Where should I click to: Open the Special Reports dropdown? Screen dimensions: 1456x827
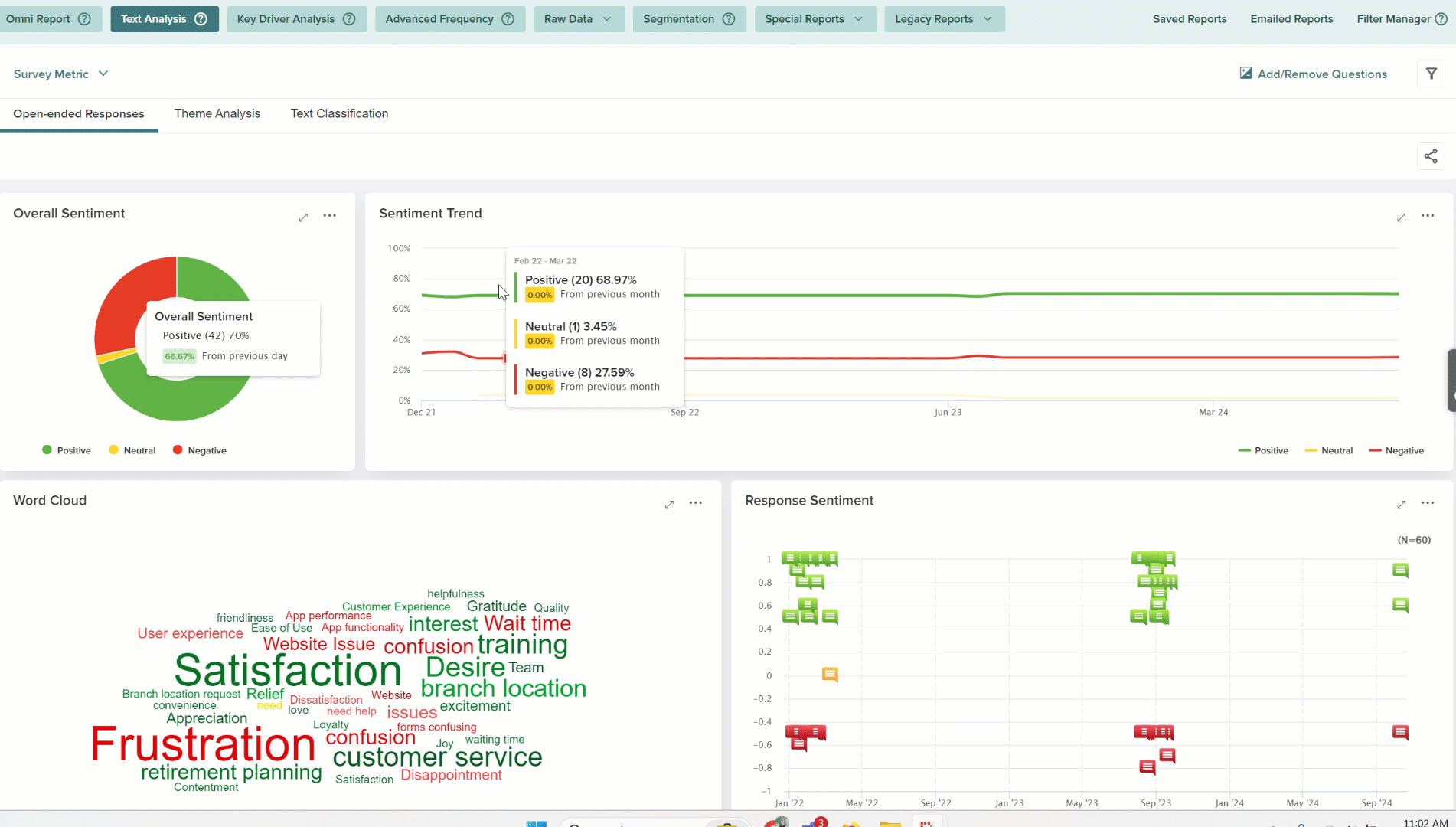(814, 19)
